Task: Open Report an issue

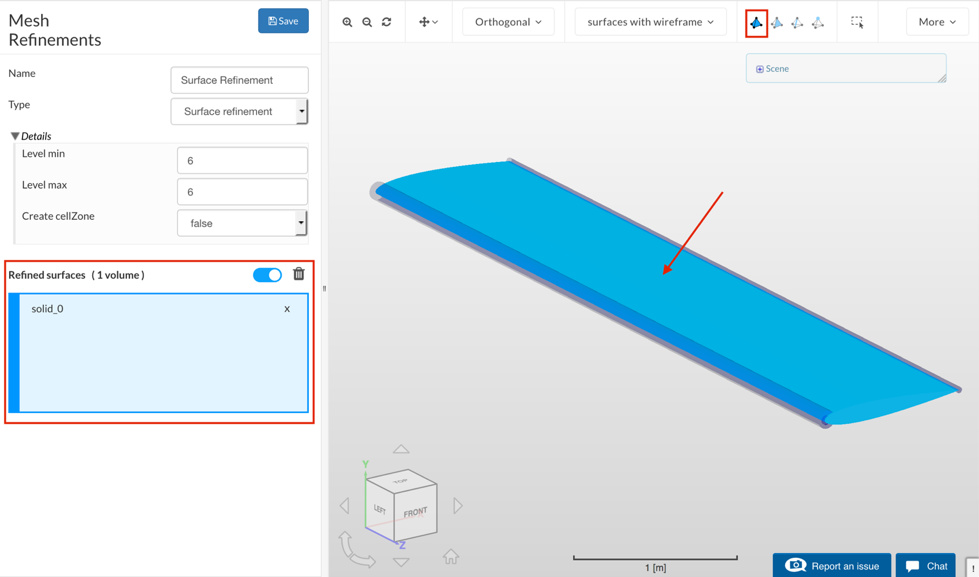Action: click(832, 566)
